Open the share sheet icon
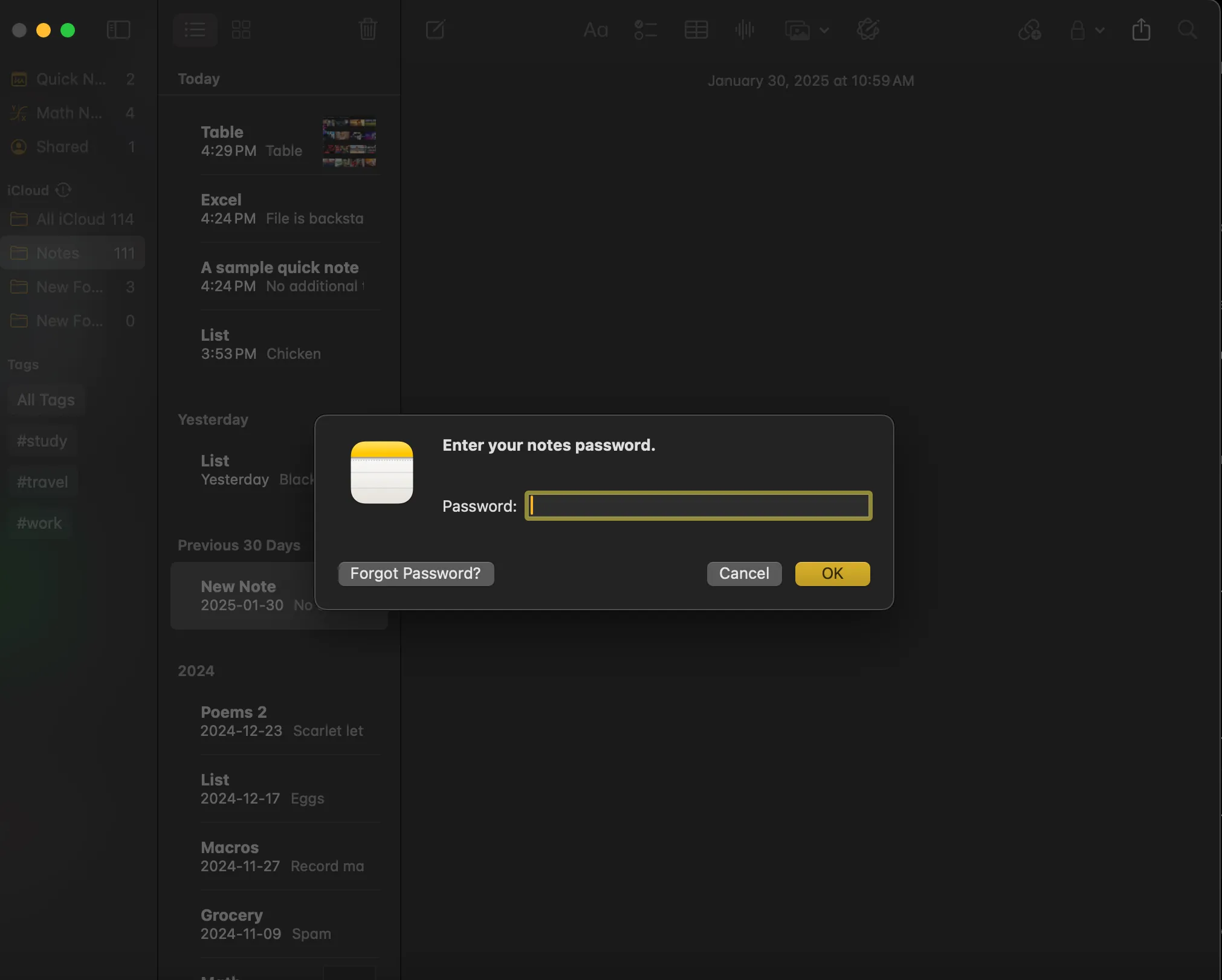 [x=1140, y=30]
